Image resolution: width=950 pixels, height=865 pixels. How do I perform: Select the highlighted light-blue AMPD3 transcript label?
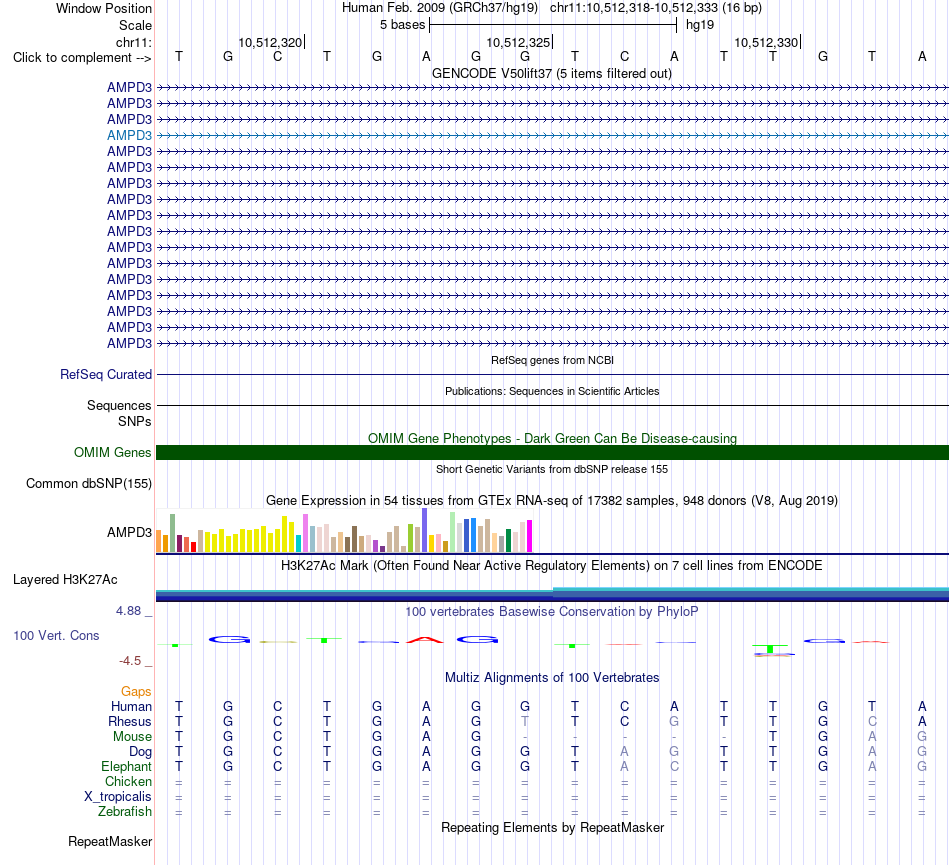[x=129, y=135]
